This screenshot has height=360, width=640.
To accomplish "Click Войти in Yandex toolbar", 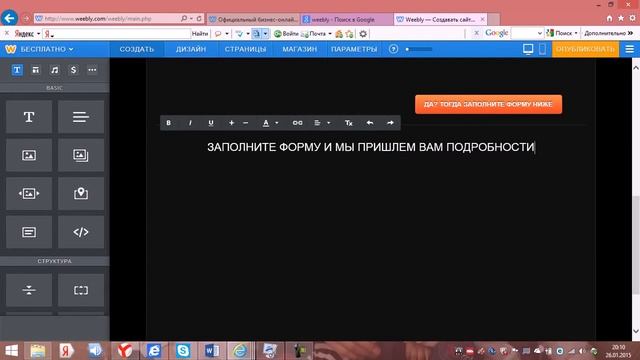I will coord(286,33).
